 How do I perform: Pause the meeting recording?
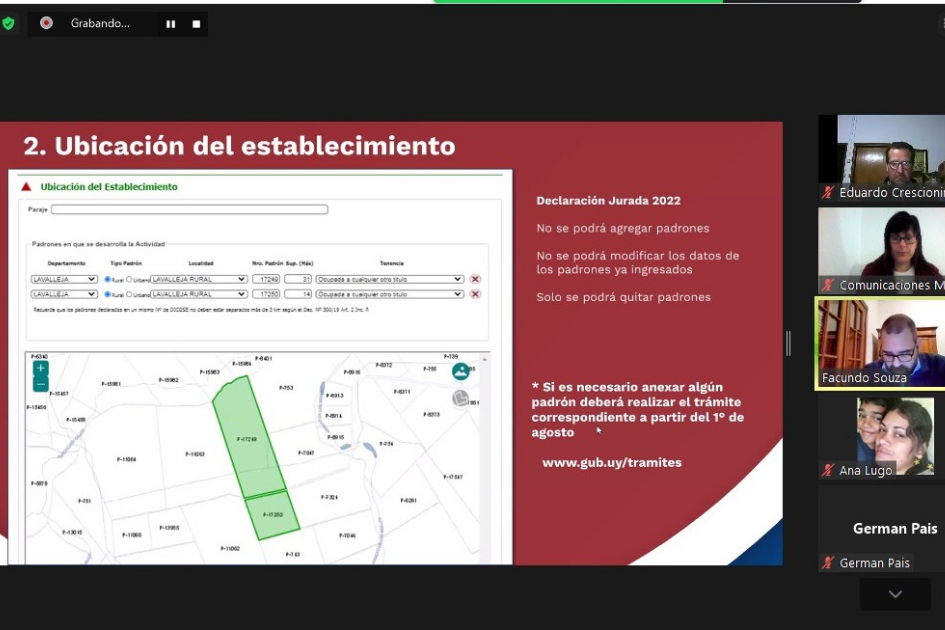(x=171, y=24)
